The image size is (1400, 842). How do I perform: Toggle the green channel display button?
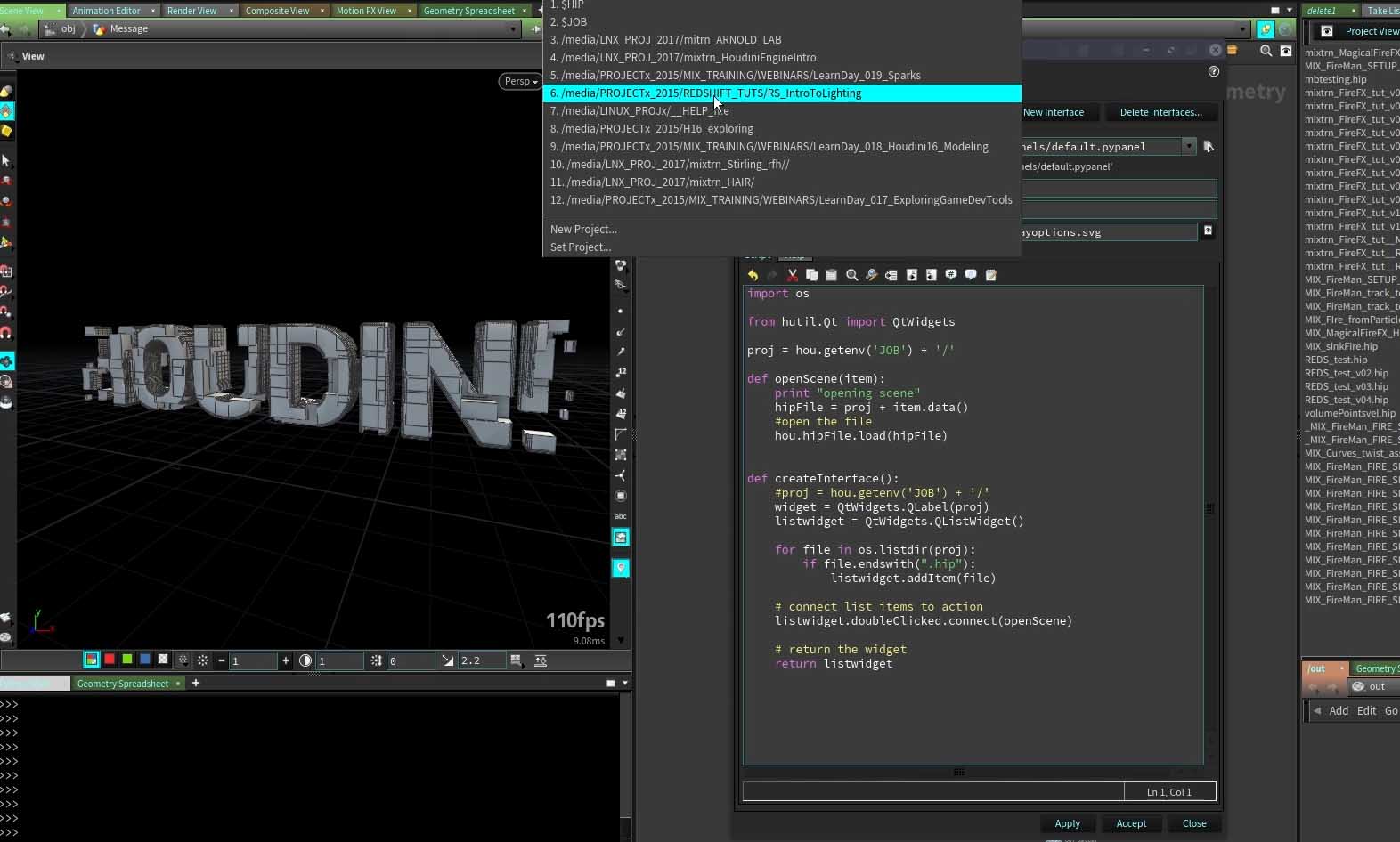click(126, 660)
